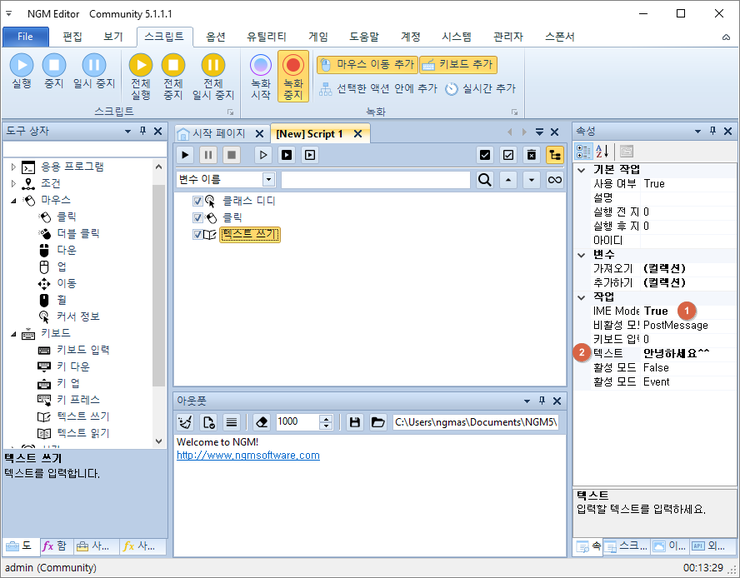Uncheck the 클릭 action checkbox

point(197,218)
